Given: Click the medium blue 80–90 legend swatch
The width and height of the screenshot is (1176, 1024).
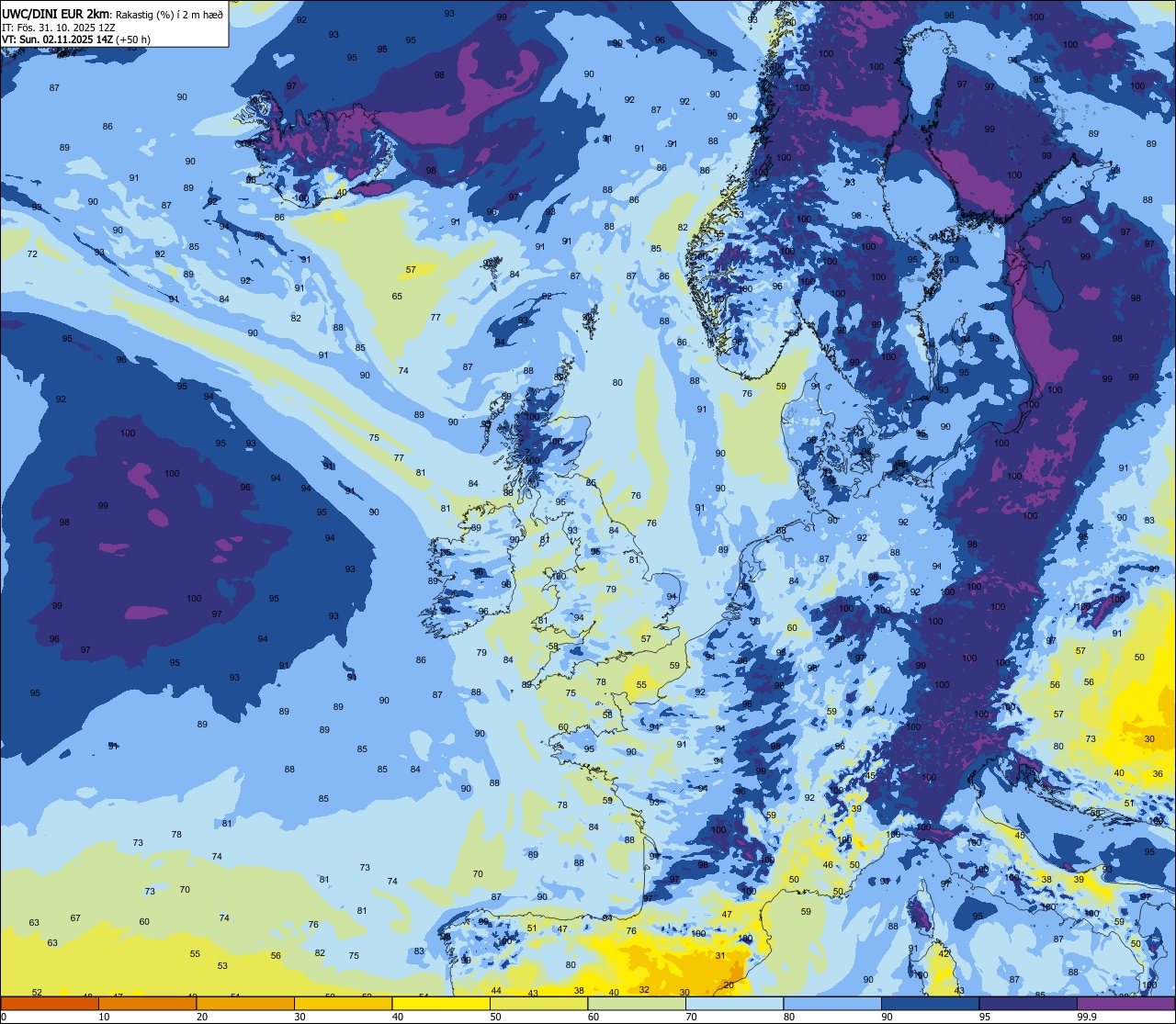Looking at the screenshot, I should pyautogui.click(x=832, y=1004).
